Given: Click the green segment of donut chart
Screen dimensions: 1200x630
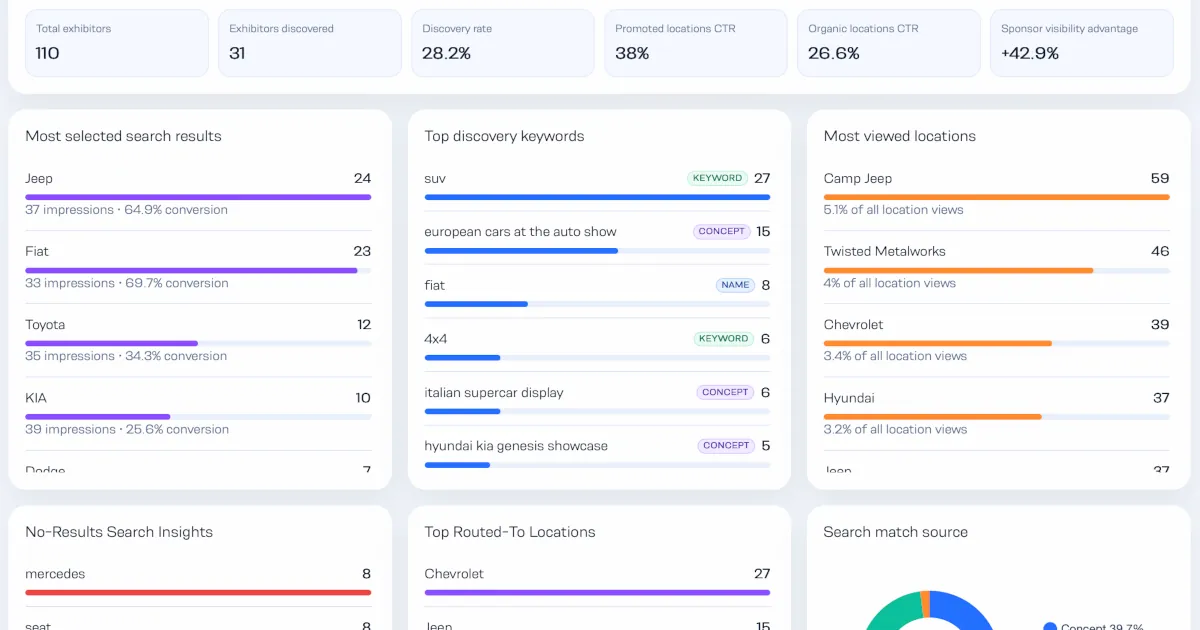Looking at the screenshot, I should click(892, 612).
